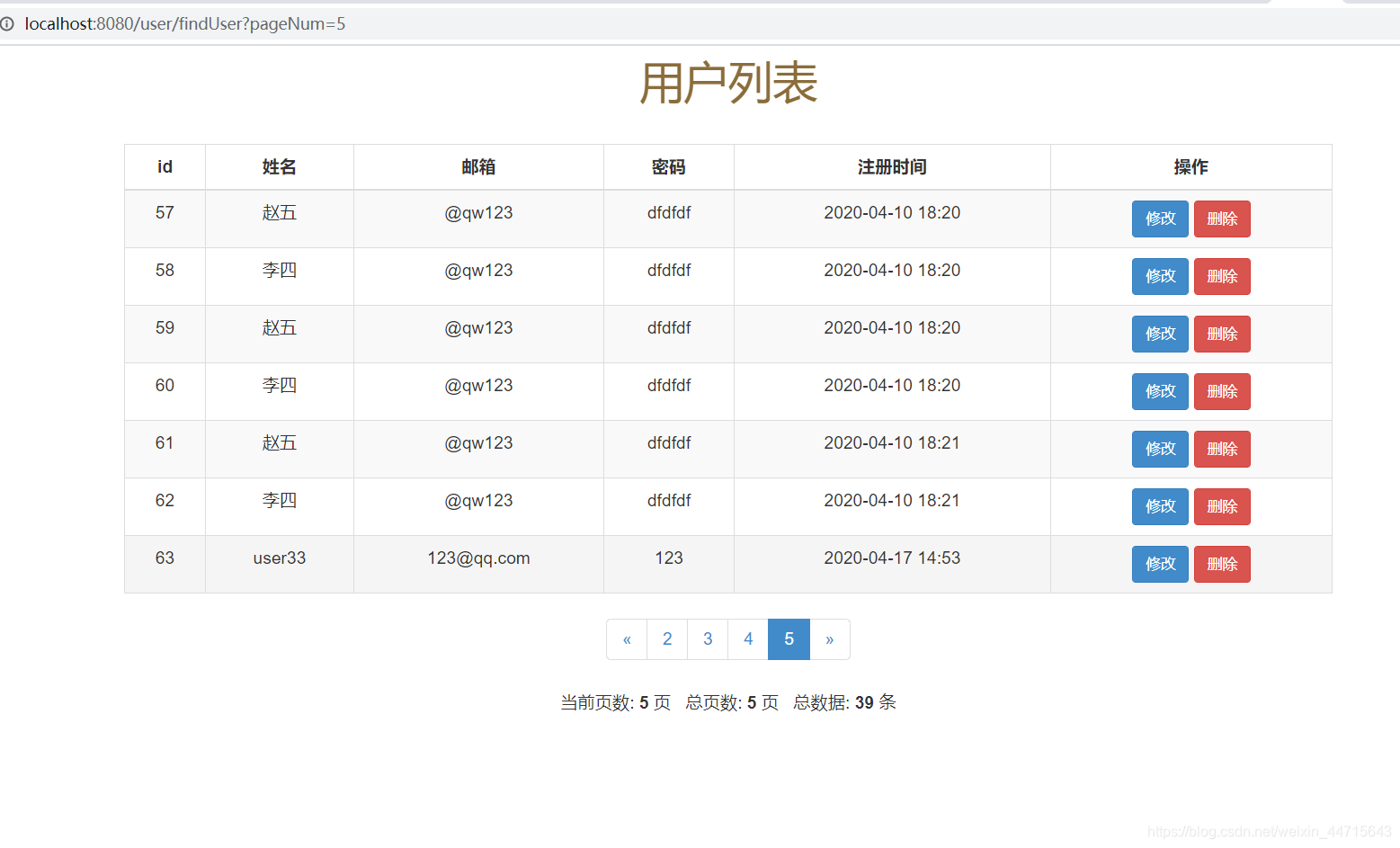The height and width of the screenshot is (848, 1400).
Task: Click 赵五 in row id 57
Action: [x=280, y=213]
